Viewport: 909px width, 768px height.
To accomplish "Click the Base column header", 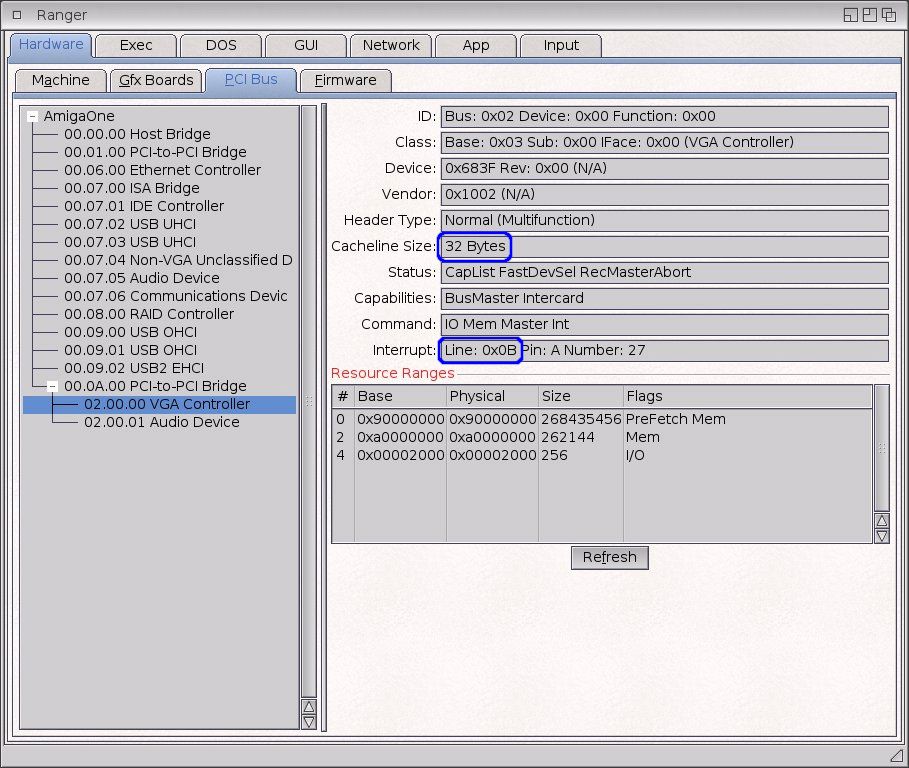I will [400, 396].
